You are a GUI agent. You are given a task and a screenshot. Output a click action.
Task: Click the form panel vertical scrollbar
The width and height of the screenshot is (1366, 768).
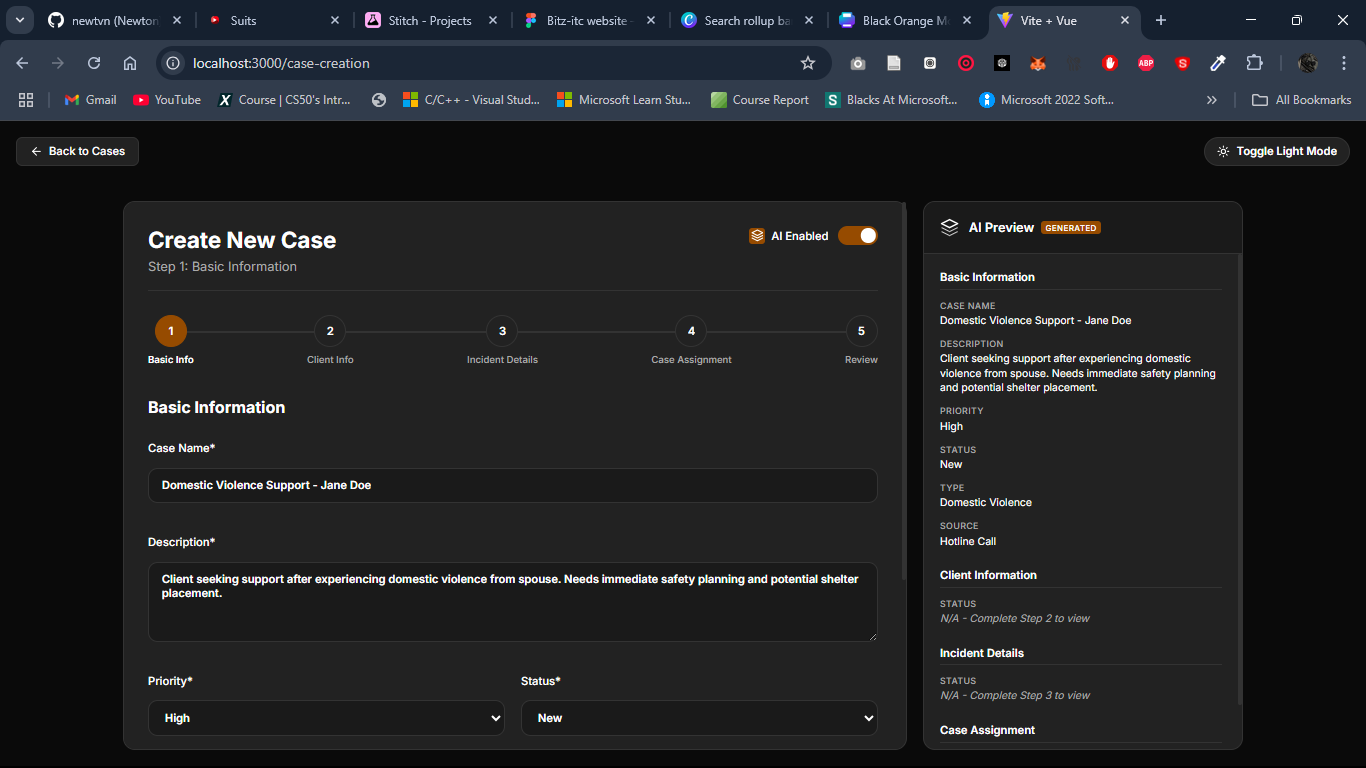pyautogui.click(x=905, y=390)
